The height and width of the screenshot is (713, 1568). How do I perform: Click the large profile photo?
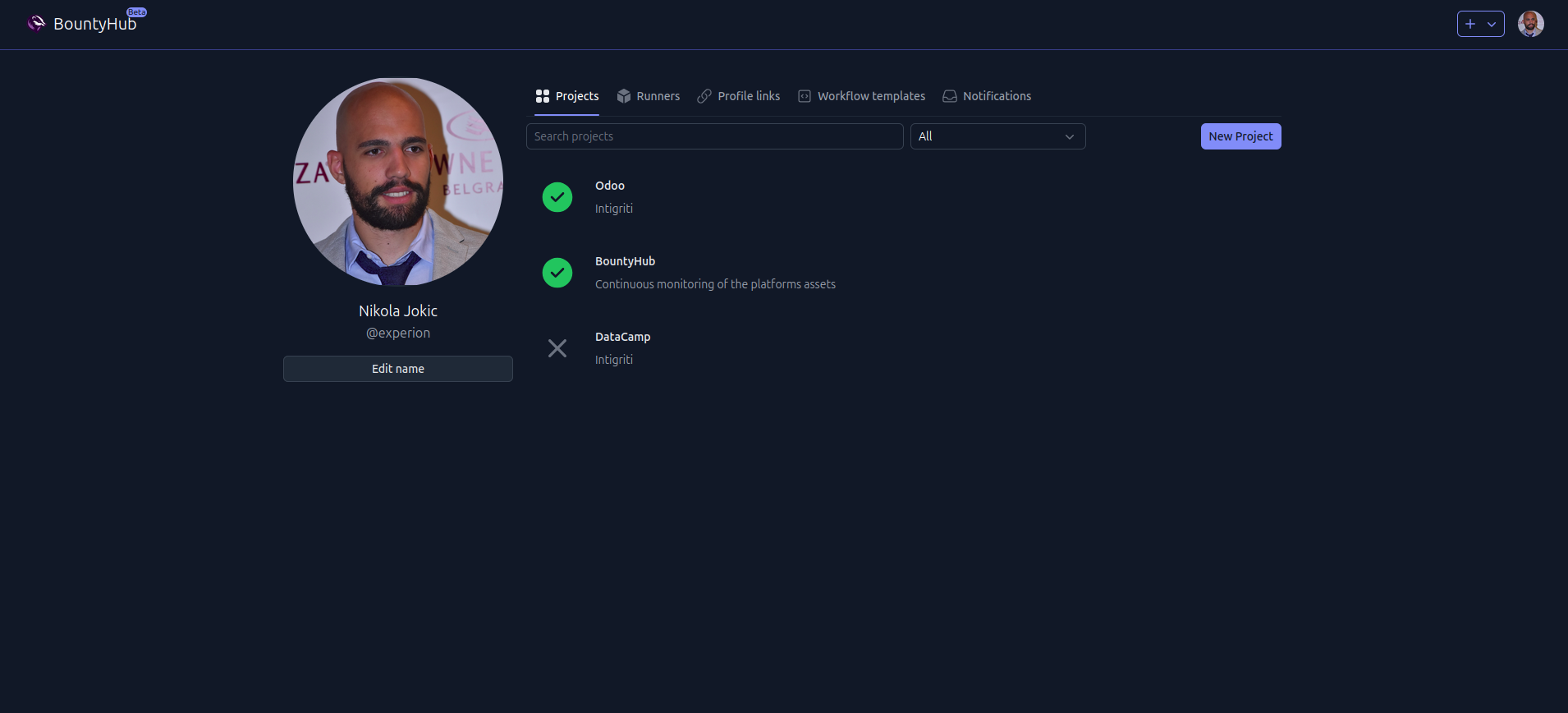click(398, 182)
